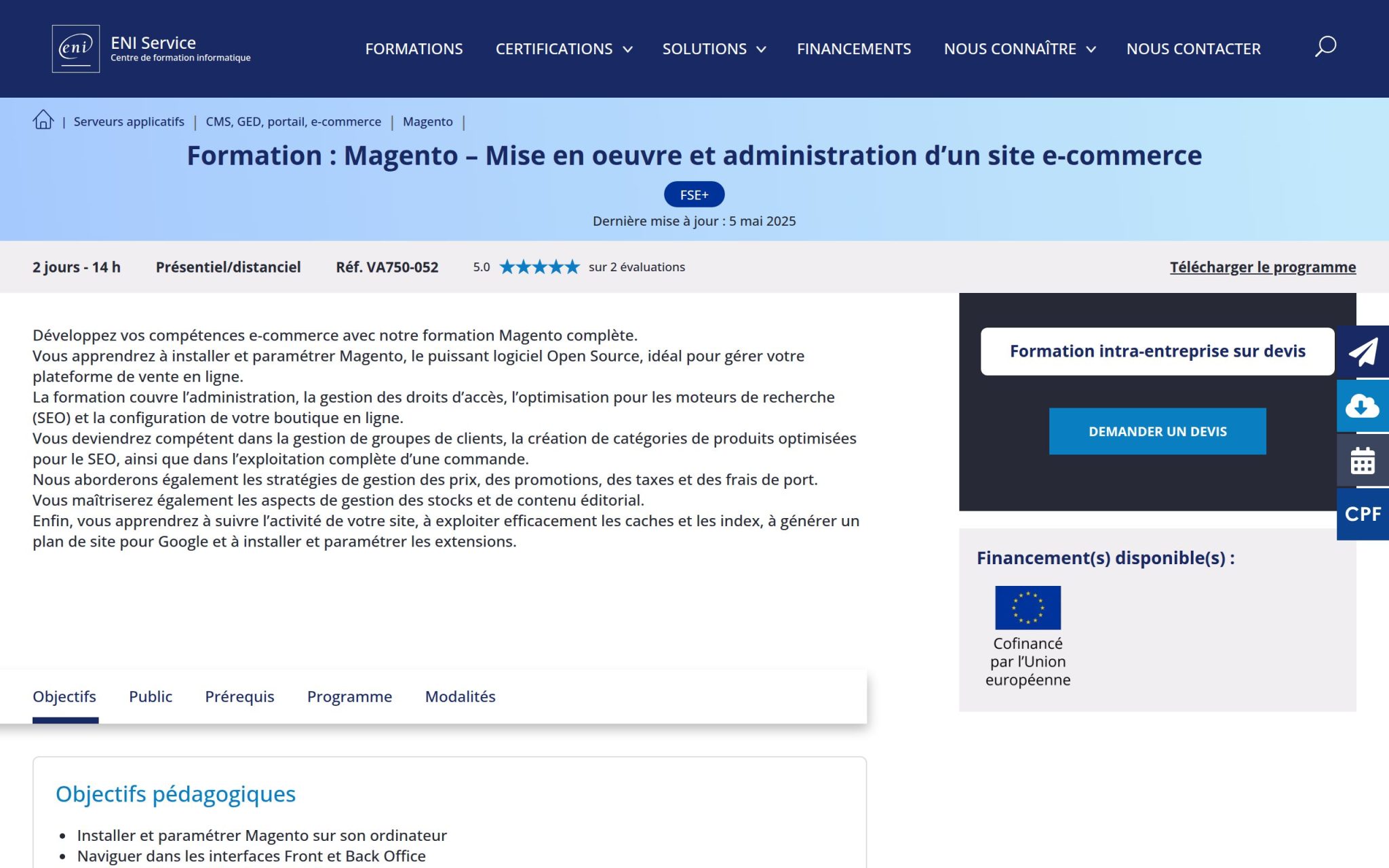1389x868 pixels.
Task: Open the Nous connaître menu label
Action: (1010, 49)
